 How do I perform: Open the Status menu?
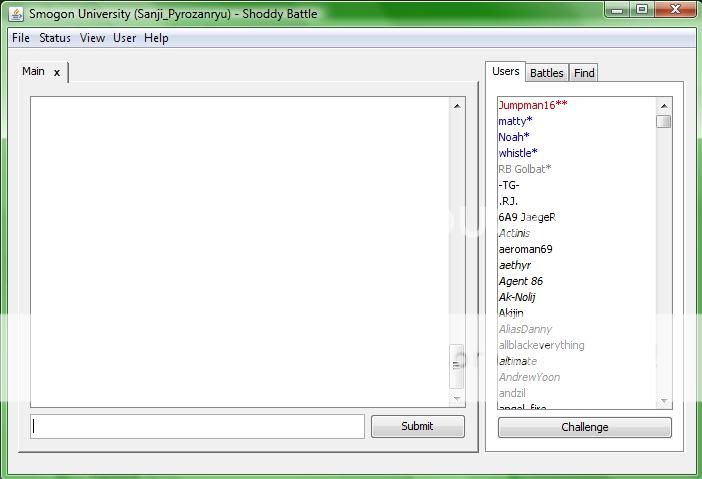55,38
